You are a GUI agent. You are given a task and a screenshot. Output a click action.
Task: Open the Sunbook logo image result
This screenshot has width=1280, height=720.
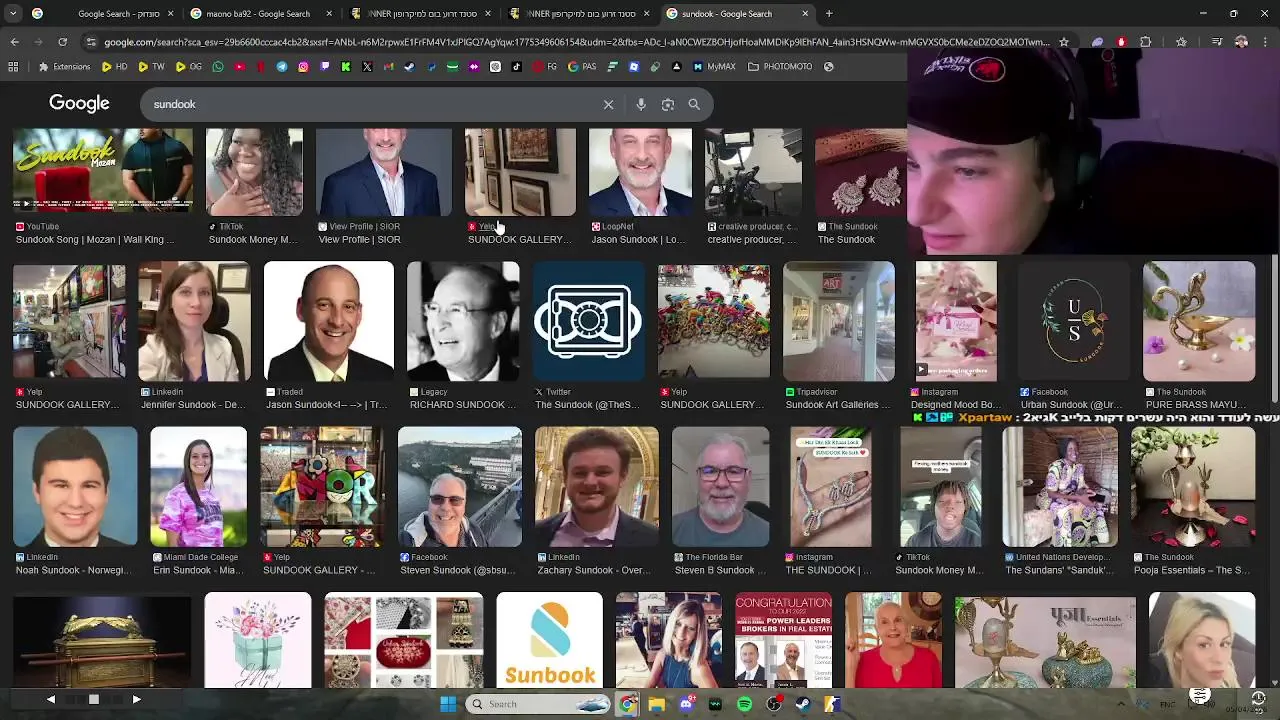pyautogui.click(x=550, y=640)
